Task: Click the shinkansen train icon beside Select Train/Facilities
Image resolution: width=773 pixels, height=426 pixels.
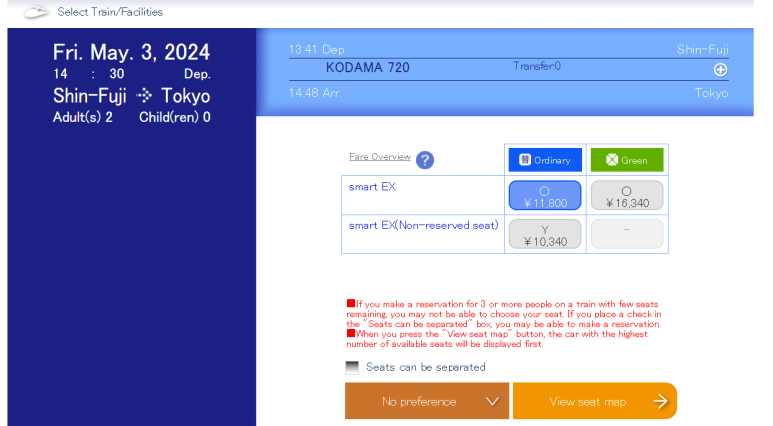Action: [36, 12]
